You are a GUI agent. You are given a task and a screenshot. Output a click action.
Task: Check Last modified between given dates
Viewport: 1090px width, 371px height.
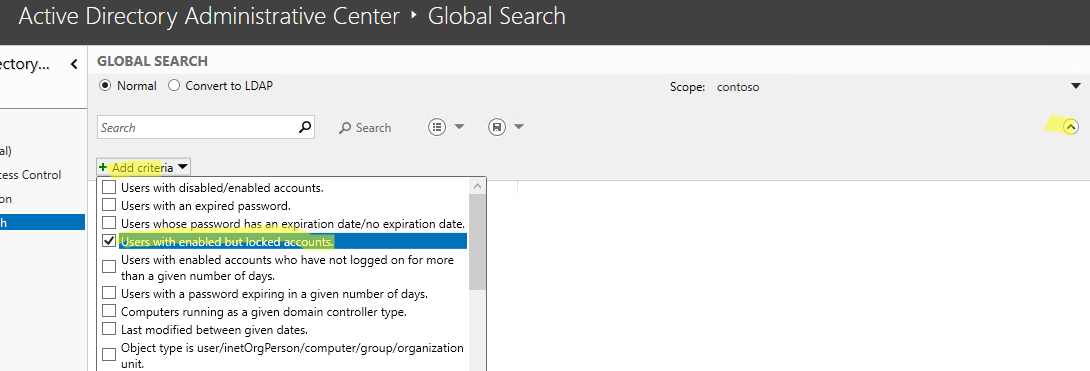point(108,329)
